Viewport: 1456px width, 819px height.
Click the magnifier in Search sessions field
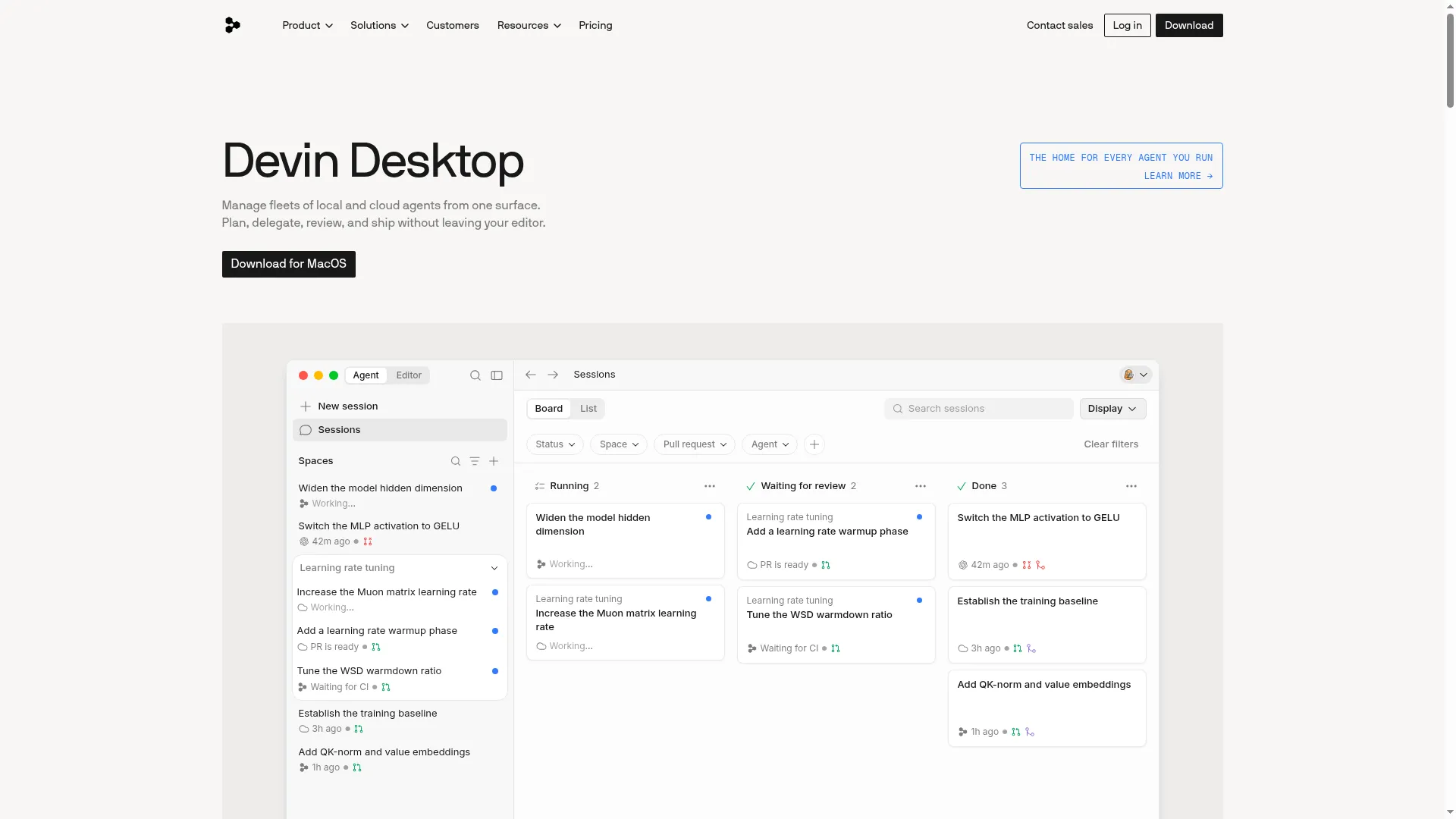(x=898, y=409)
